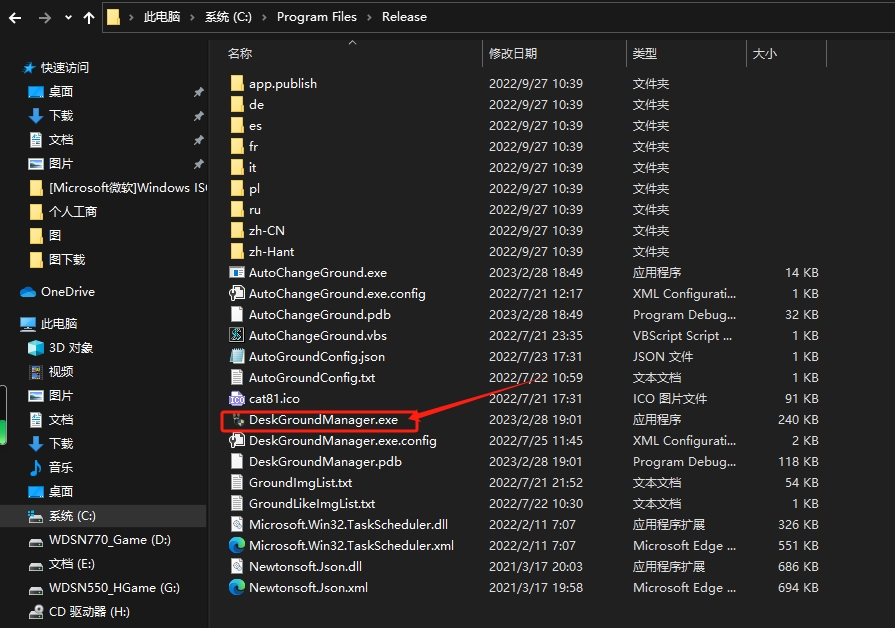Go back with the left arrow button
Screen dimensions: 895x628
point(15,18)
